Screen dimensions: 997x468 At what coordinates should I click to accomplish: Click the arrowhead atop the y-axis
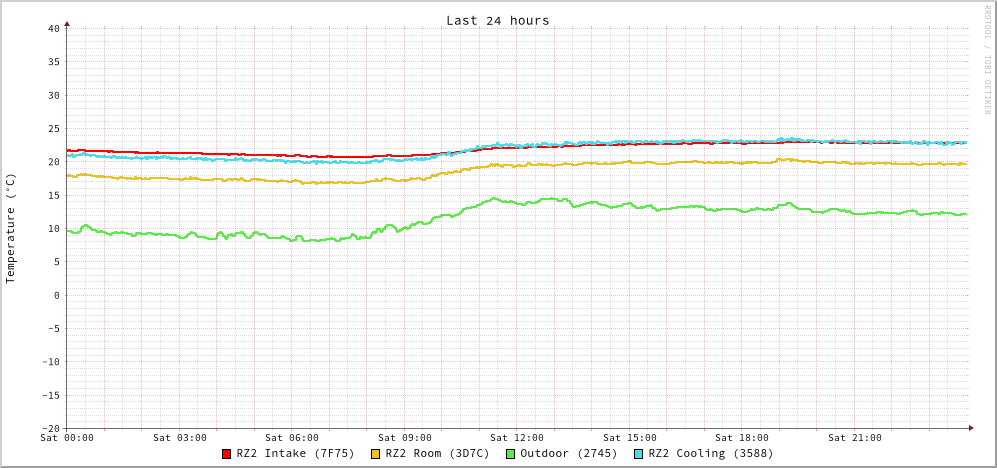click(67, 22)
